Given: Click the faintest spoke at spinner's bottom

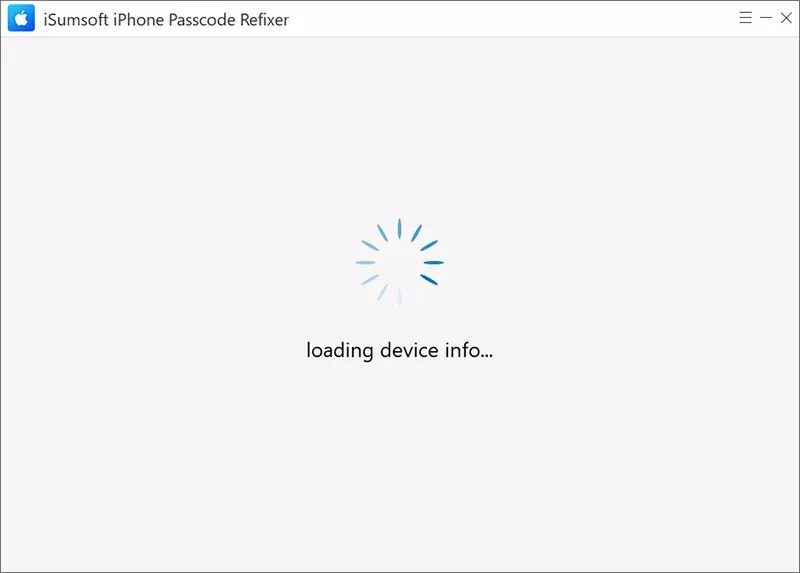Looking at the screenshot, I should [x=399, y=297].
